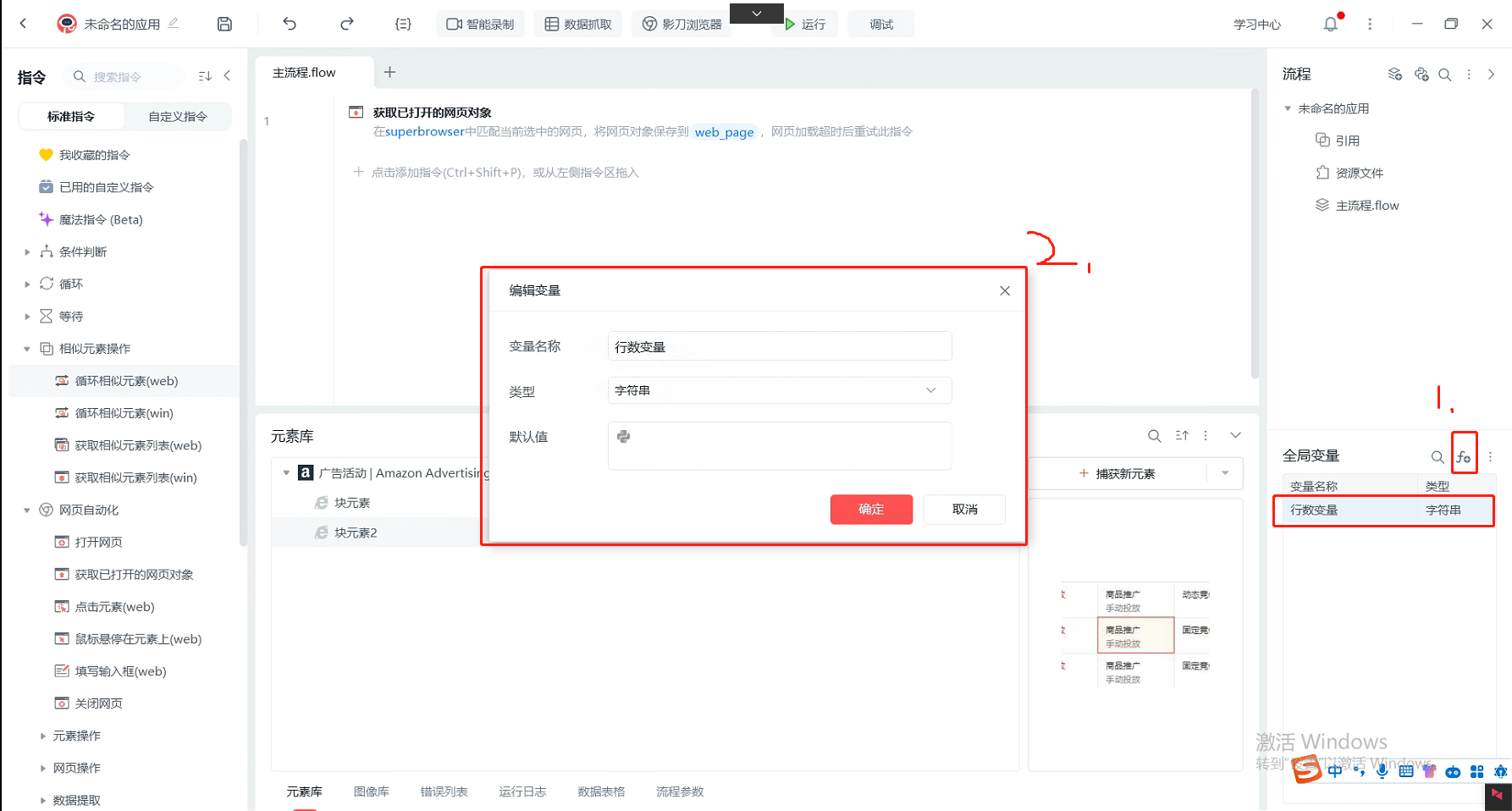
Task: Switch to the 图像库 tab
Action: point(371,792)
